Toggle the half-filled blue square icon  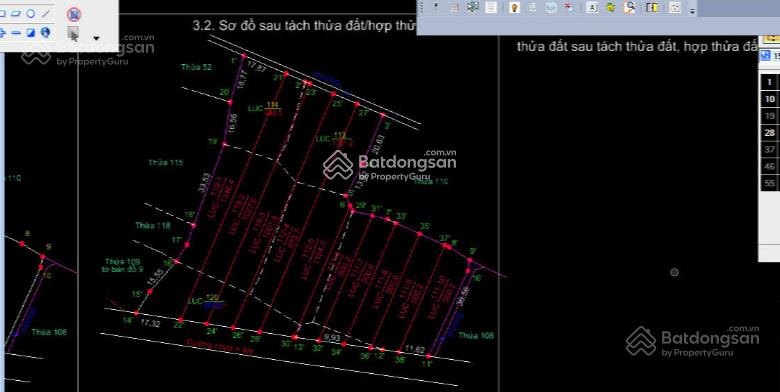click(30, 33)
